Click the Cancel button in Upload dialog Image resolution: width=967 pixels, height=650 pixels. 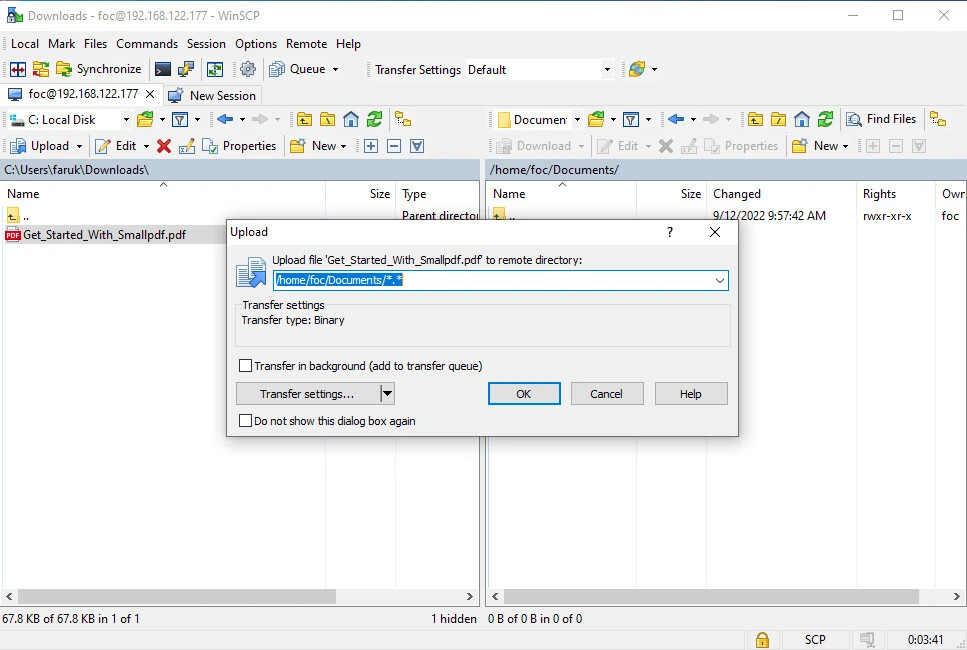[x=606, y=394]
